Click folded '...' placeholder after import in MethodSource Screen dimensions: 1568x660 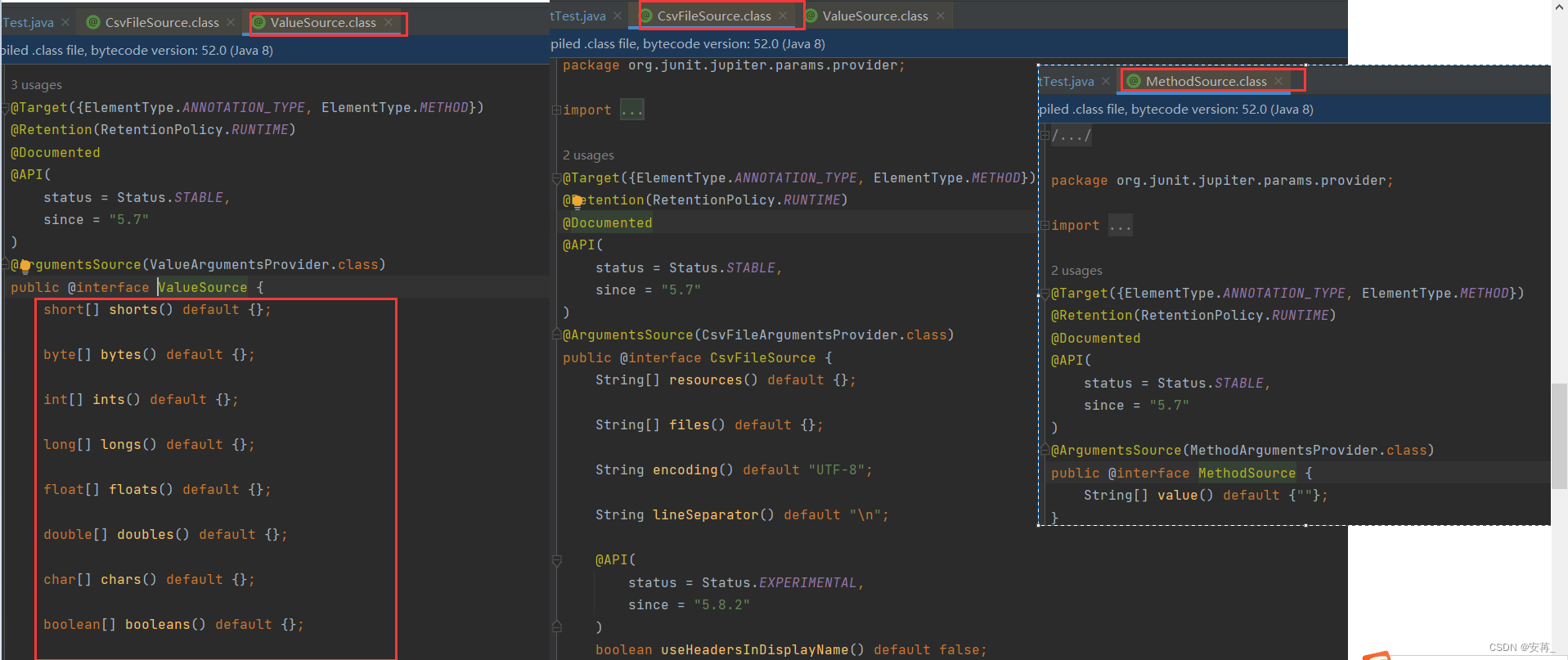pyautogui.click(x=1120, y=226)
